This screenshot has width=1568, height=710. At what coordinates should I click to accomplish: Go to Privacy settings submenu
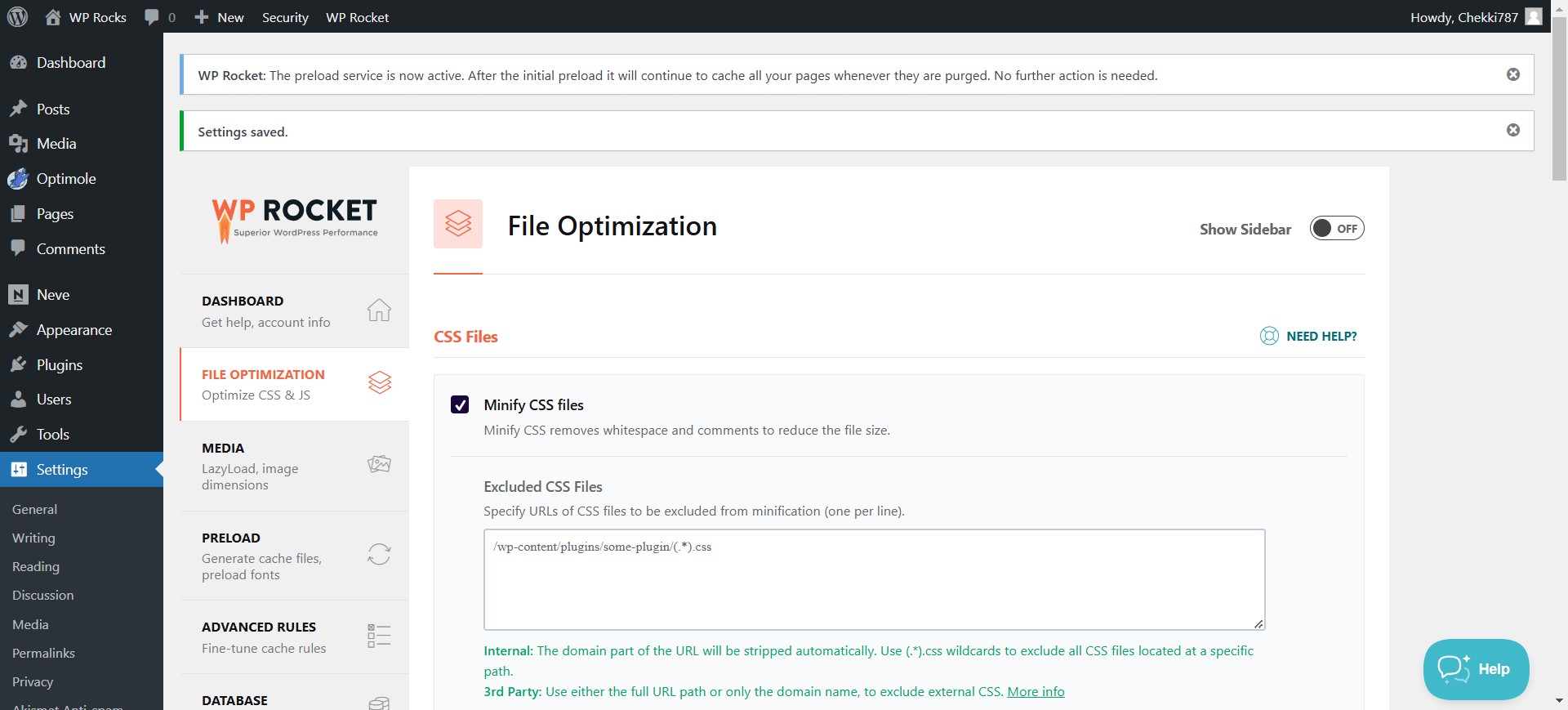(33, 681)
